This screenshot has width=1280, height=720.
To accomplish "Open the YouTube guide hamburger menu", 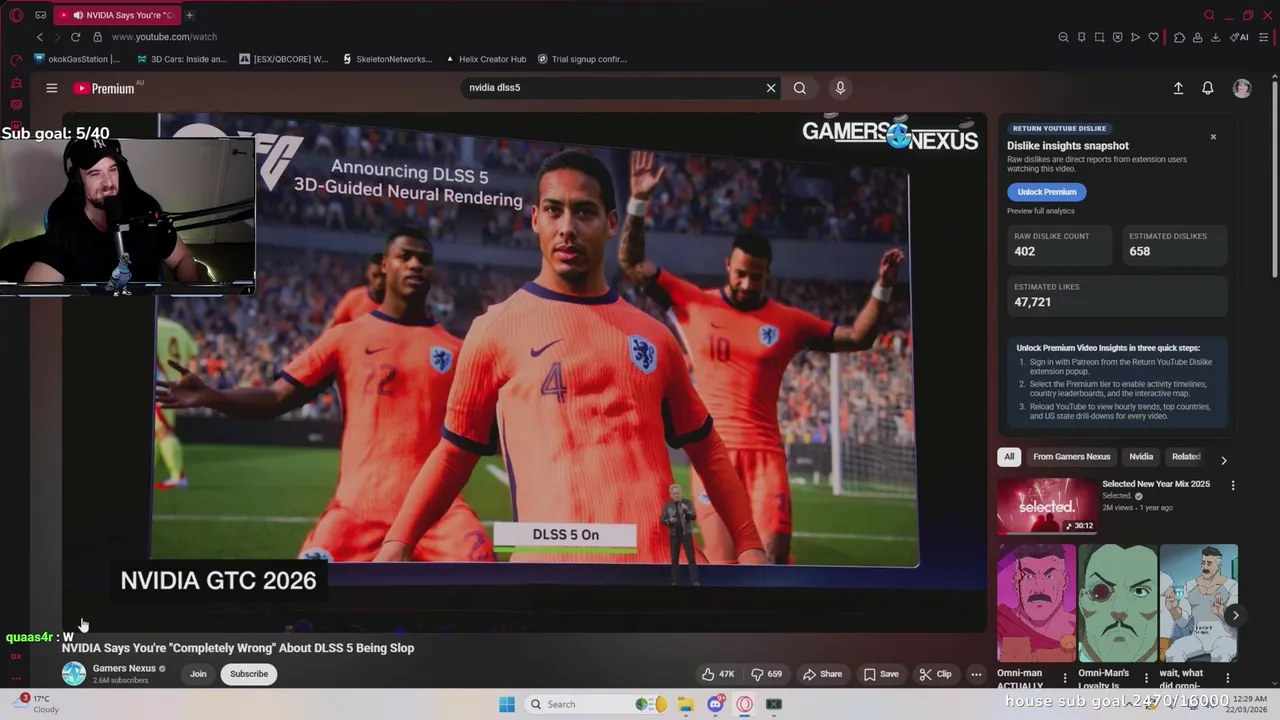I will point(51,88).
